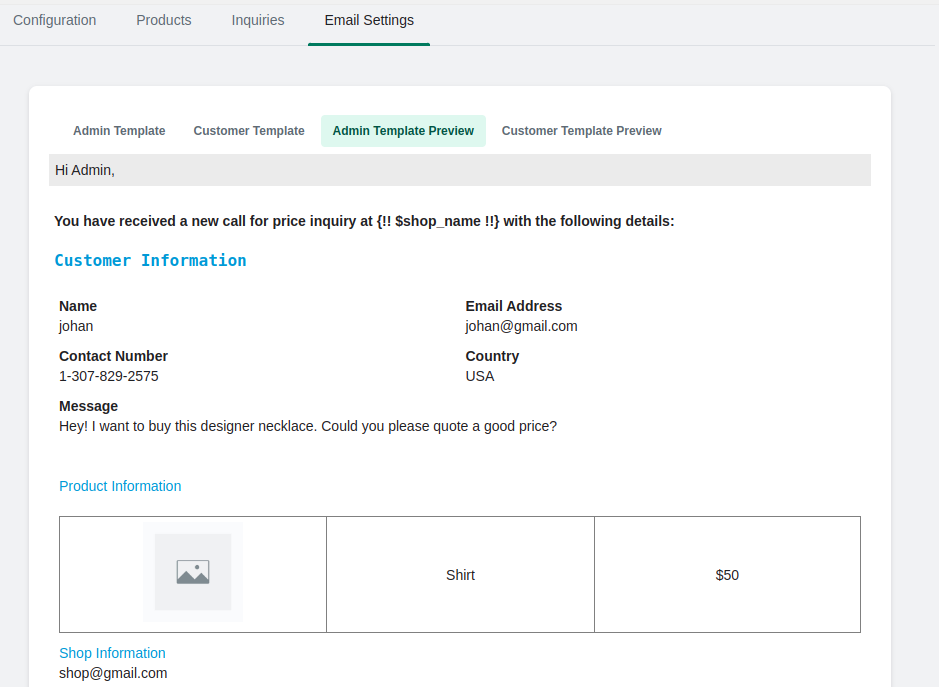Click the Product Information heading
Image resolution: width=939 pixels, height=687 pixels.
point(120,486)
